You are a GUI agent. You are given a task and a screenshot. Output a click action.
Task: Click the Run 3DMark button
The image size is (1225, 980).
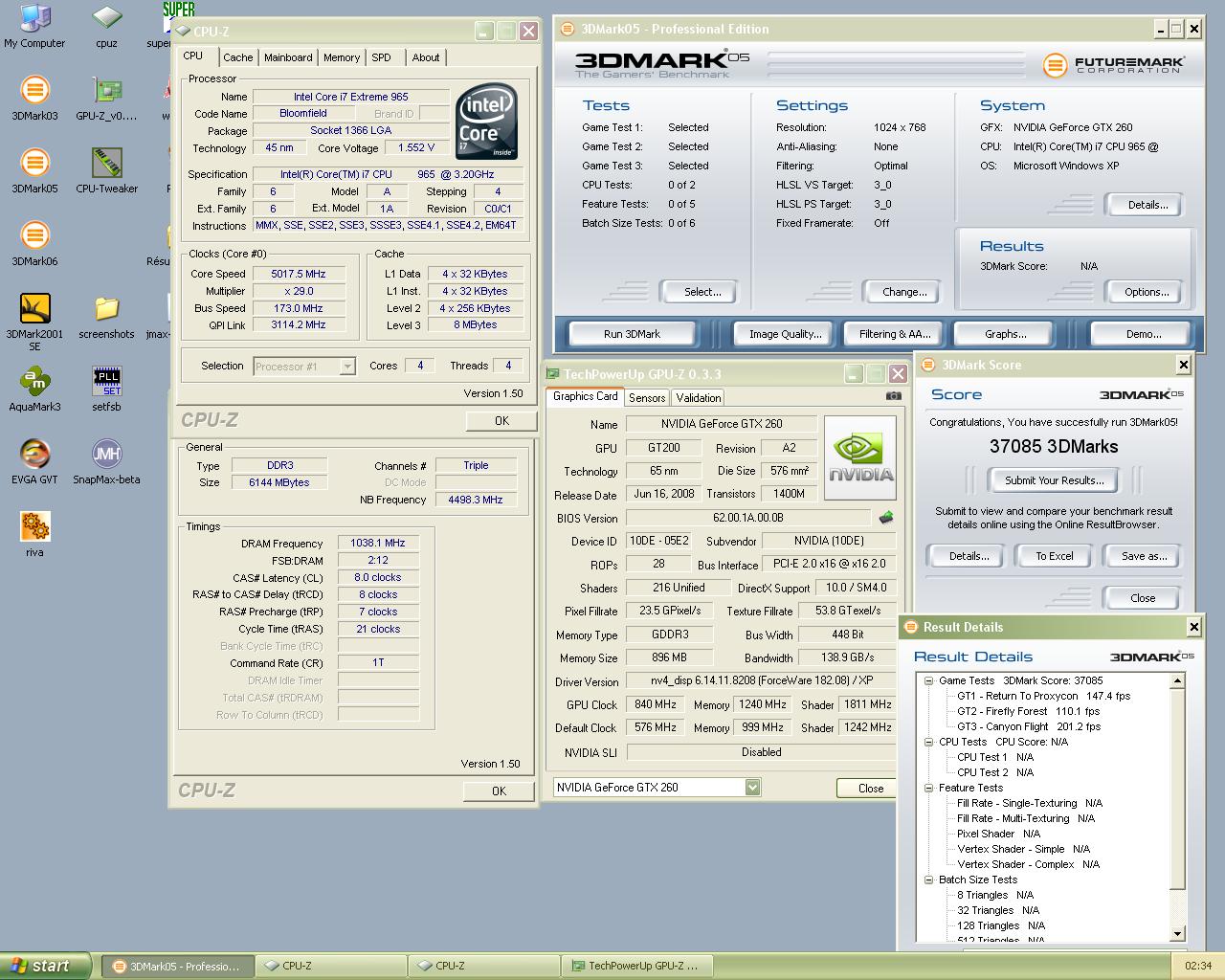tap(632, 334)
